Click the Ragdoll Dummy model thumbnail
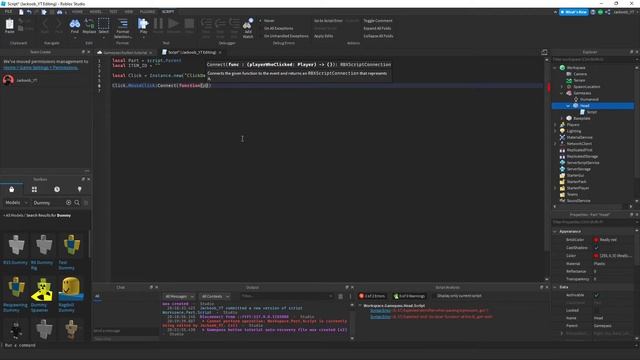Screen dimensions: 640x360 click(x=71, y=289)
